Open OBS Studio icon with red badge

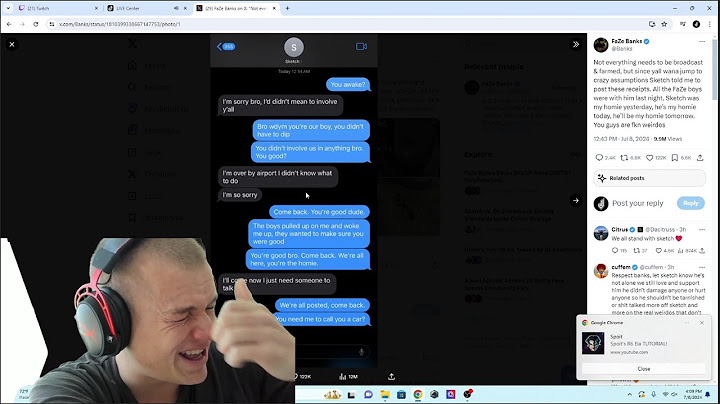(467, 394)
